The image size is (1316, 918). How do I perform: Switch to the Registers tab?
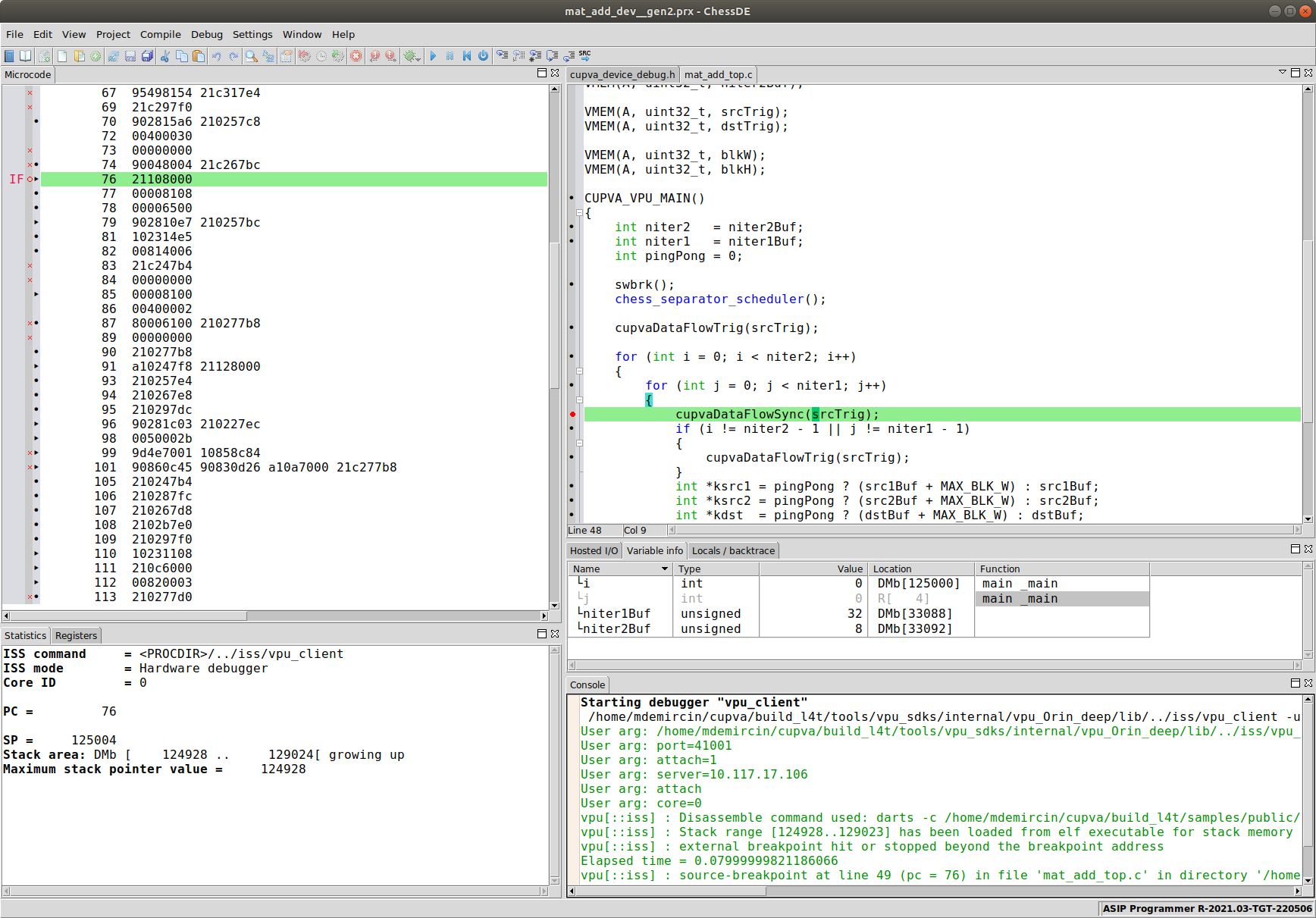(76, 636)
